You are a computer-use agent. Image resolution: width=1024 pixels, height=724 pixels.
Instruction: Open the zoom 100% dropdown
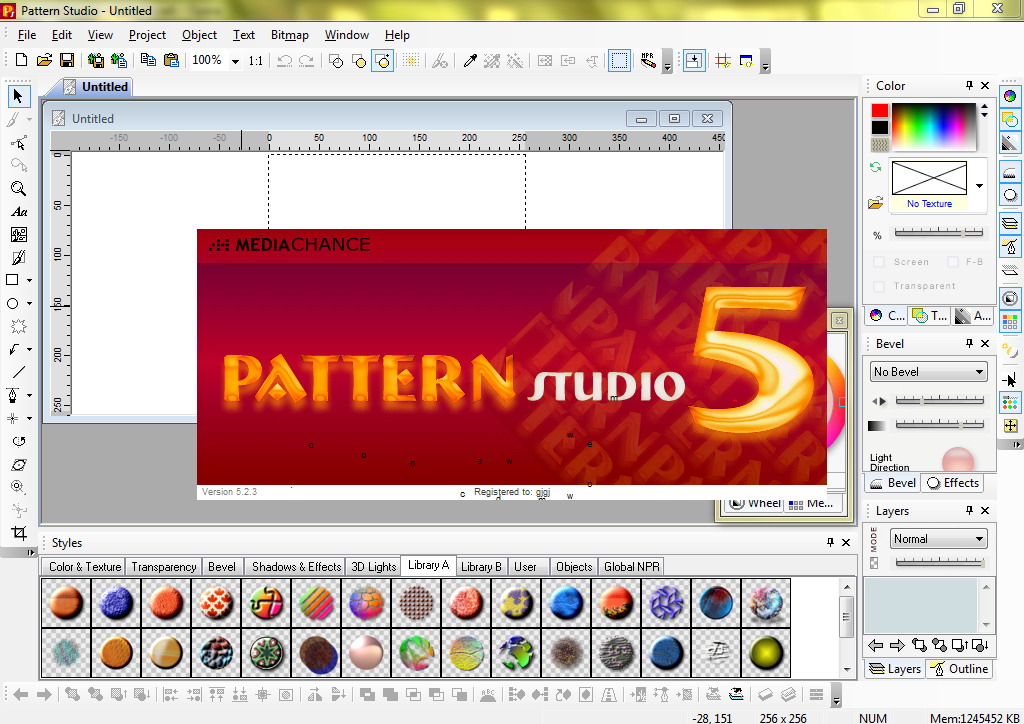(x=235, y=61)
